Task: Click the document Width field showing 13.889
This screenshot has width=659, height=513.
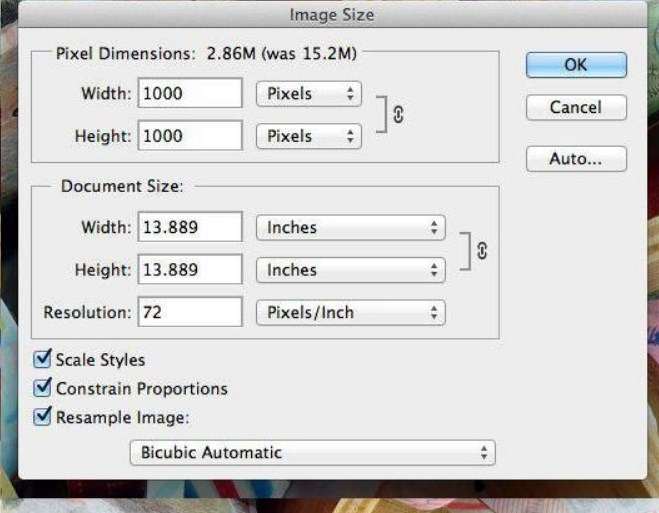Action: coord(190,228)
